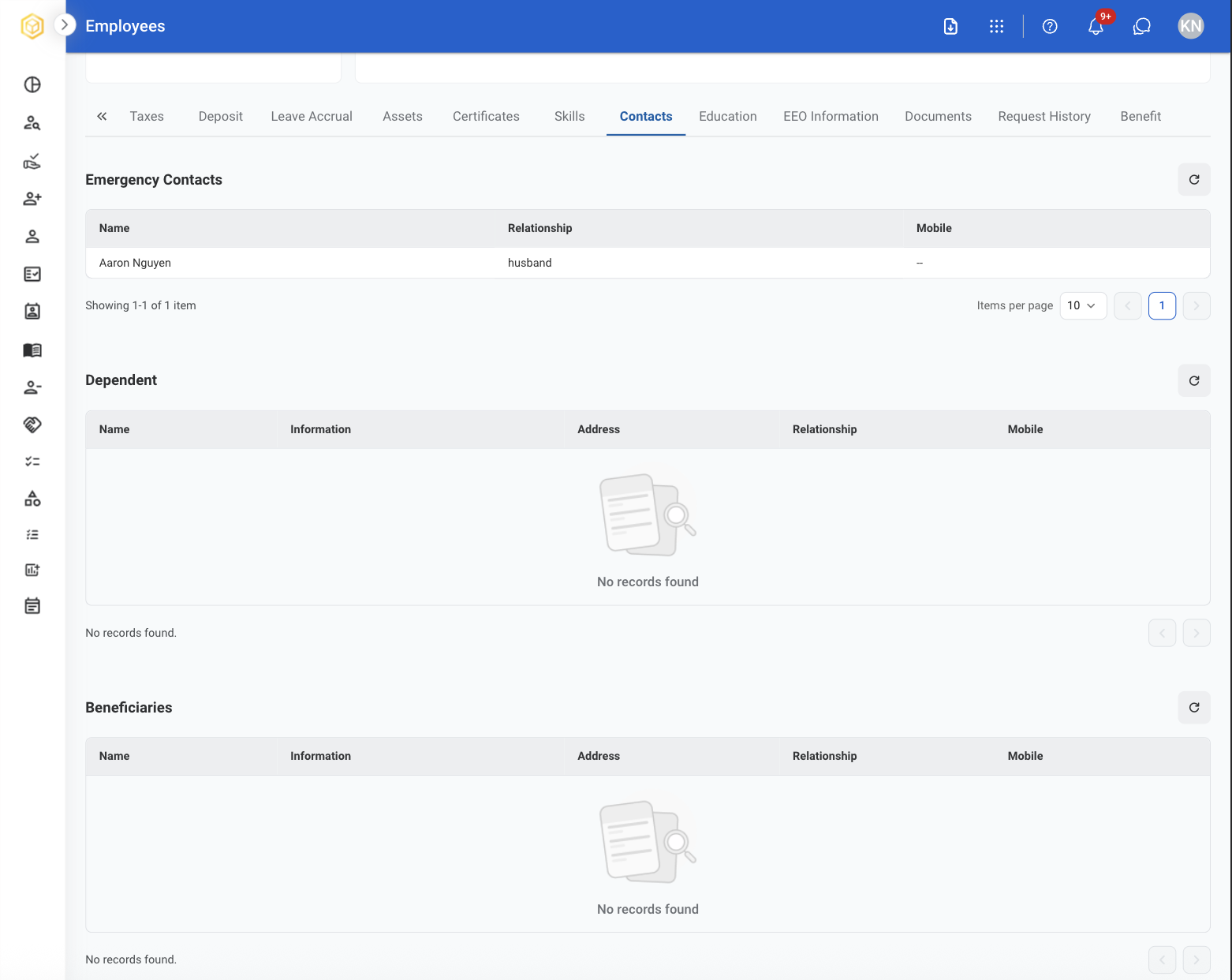Click the yellow hexagon app logo

point(32,26)
